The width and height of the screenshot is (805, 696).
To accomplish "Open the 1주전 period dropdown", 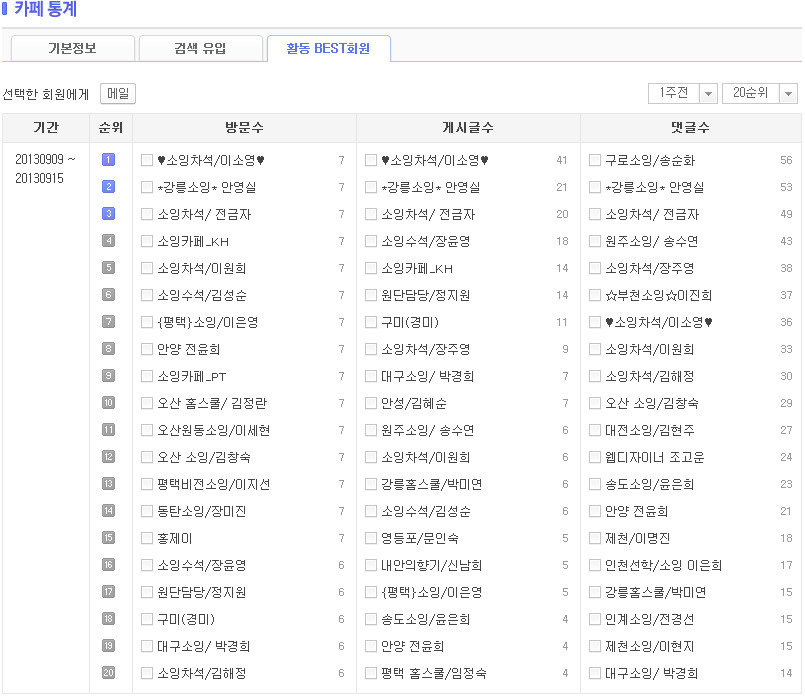I will click(x=682, y=93).
